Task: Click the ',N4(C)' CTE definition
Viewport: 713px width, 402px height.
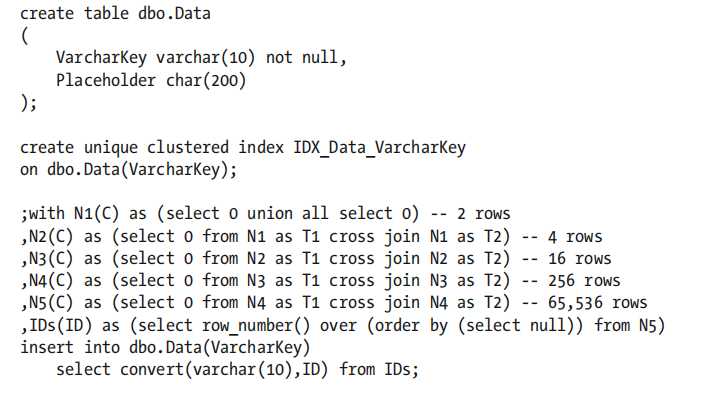Action: coord(49,279)
